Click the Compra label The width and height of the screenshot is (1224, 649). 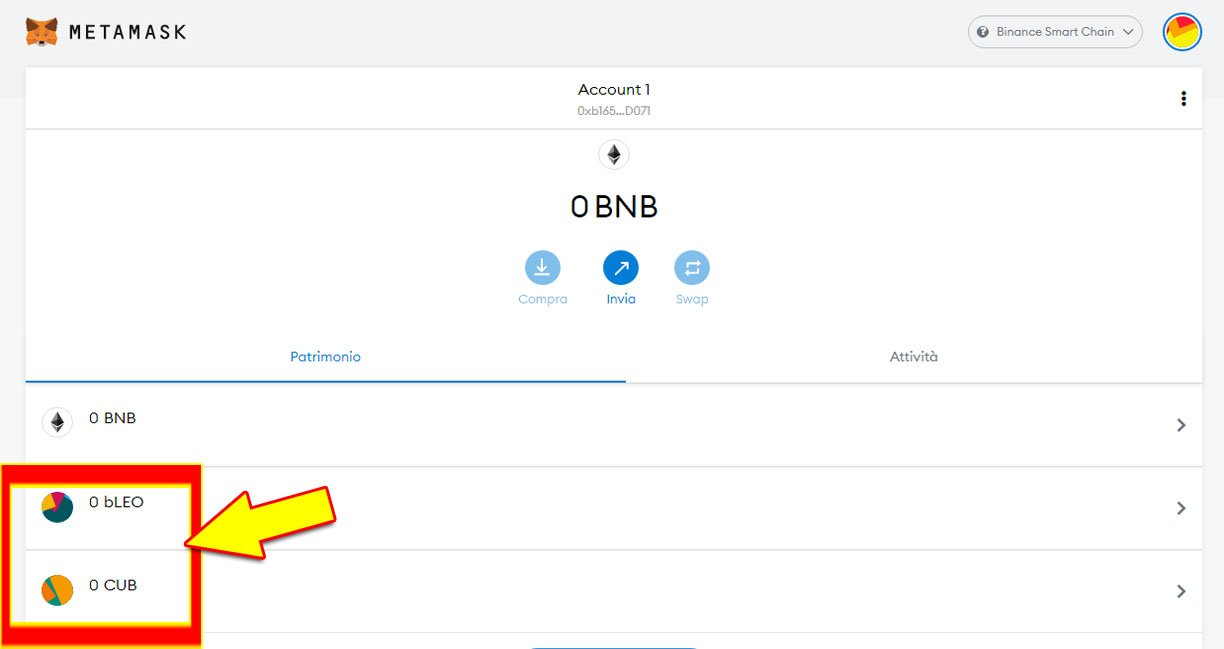[543, 299]
